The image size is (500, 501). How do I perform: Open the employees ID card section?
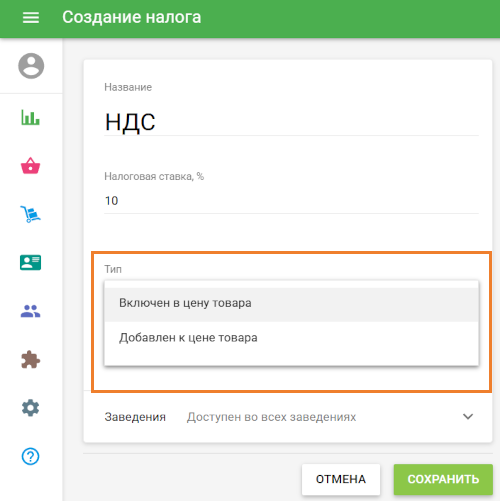pyautogui.click(x=30, y=263)
